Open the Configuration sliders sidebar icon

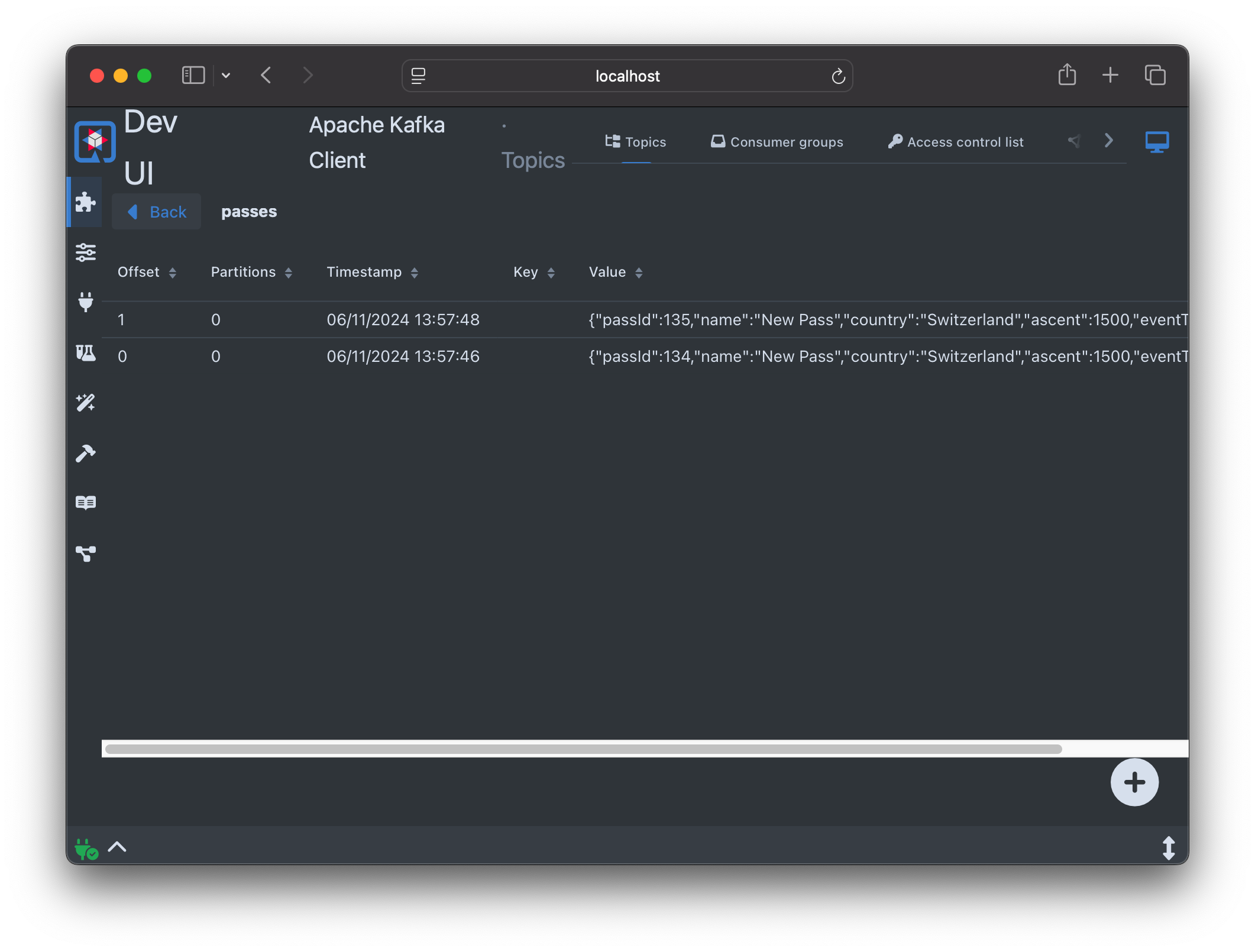coord(85,252)
